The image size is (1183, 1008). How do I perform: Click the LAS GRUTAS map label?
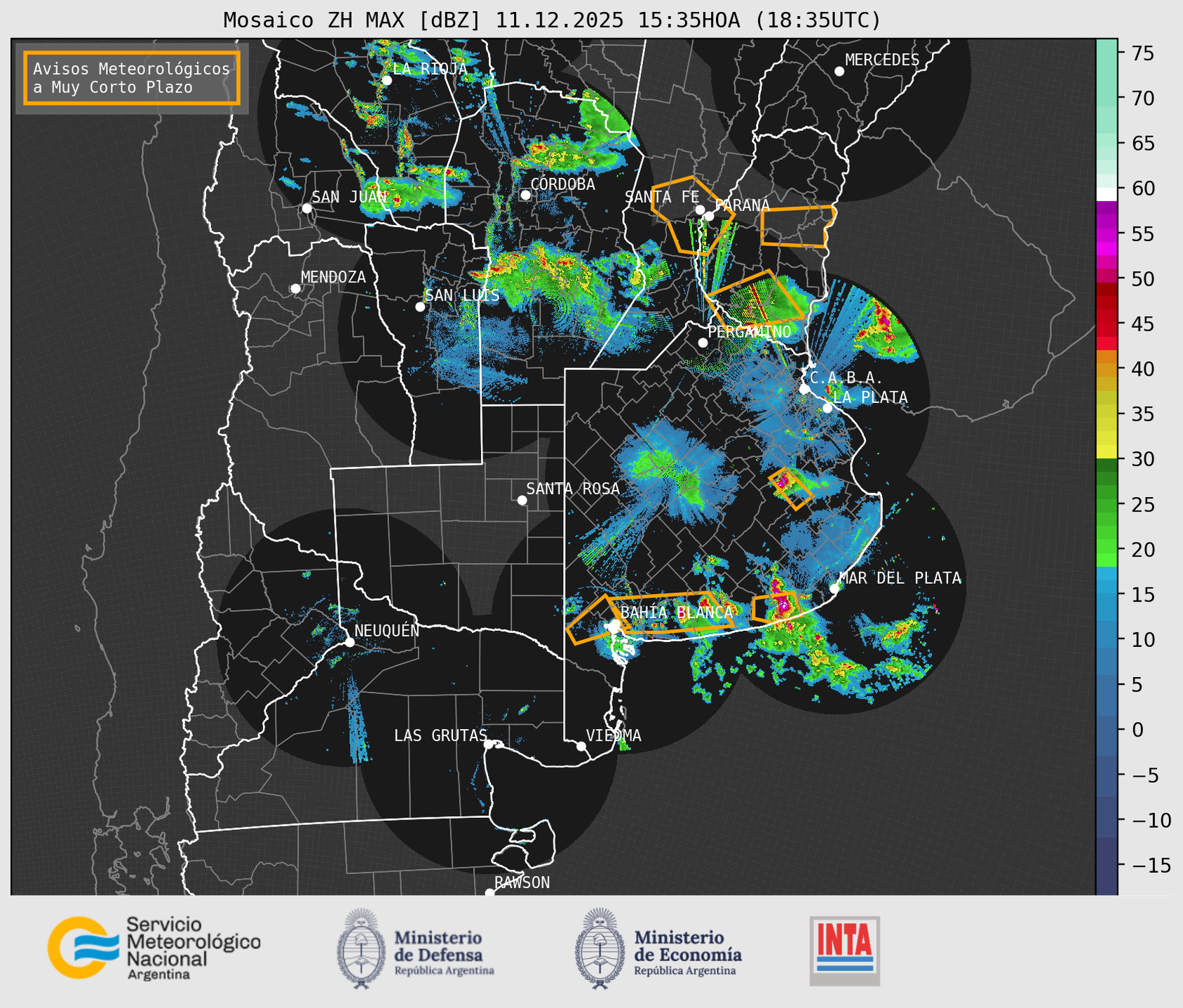coord(440,735)
